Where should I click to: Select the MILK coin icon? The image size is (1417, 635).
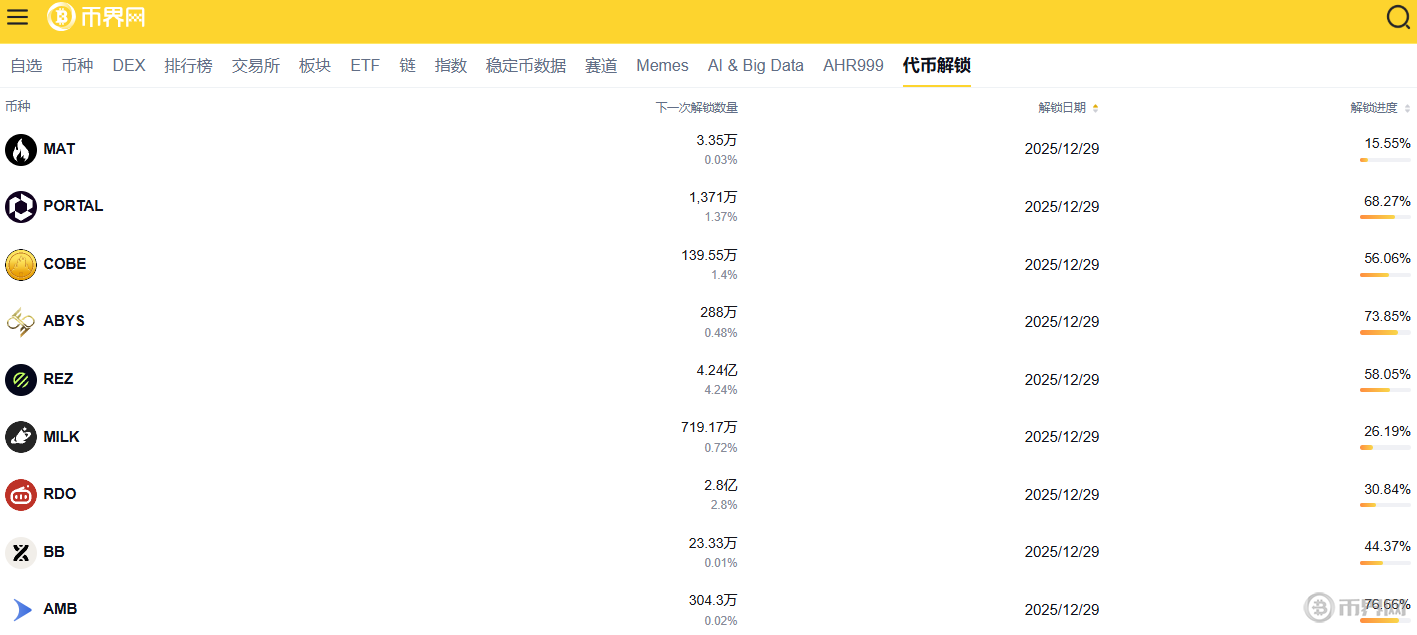tap(20, 436)
